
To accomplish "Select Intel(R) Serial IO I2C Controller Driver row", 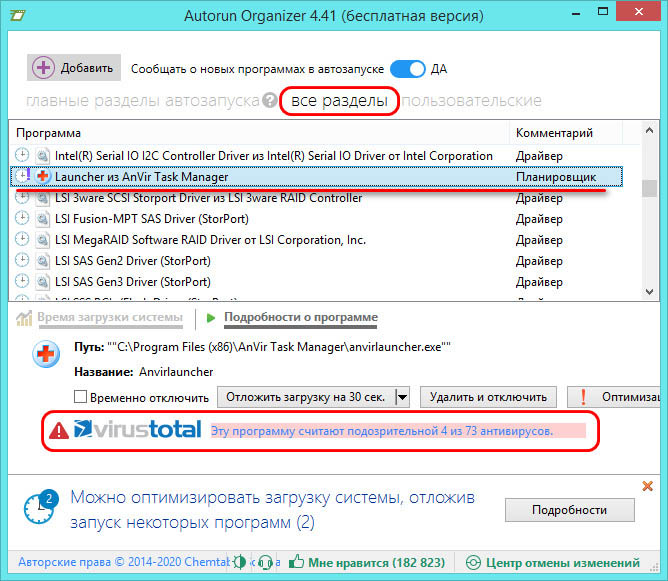I will [316, 156].
